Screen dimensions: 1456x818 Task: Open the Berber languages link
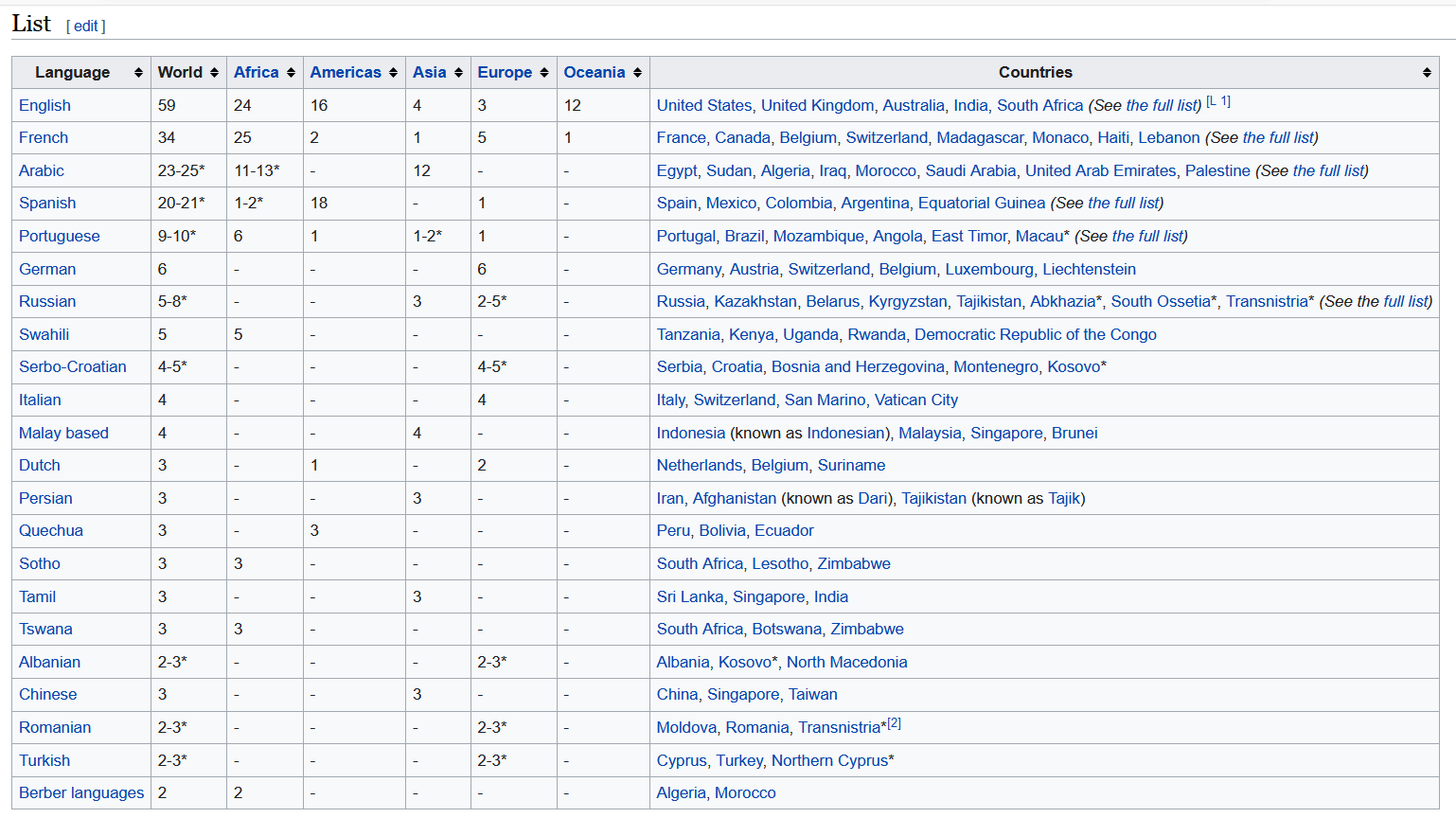[x=81, y=792]
